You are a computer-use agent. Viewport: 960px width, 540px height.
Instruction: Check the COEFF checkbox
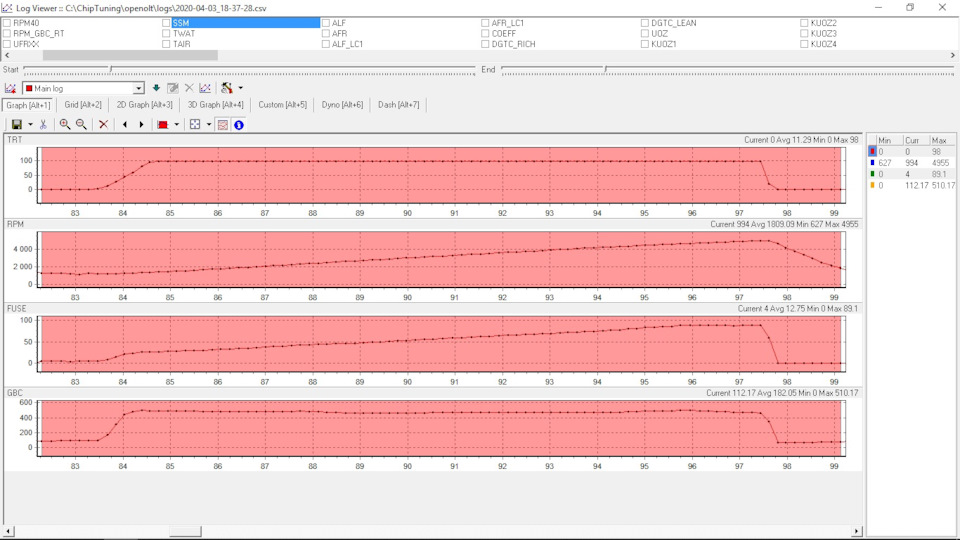coord(485,34)
